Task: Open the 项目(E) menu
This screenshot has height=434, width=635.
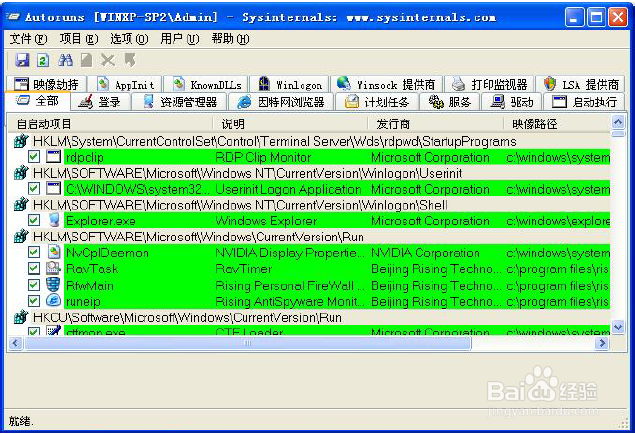Action: click(79, 39)
